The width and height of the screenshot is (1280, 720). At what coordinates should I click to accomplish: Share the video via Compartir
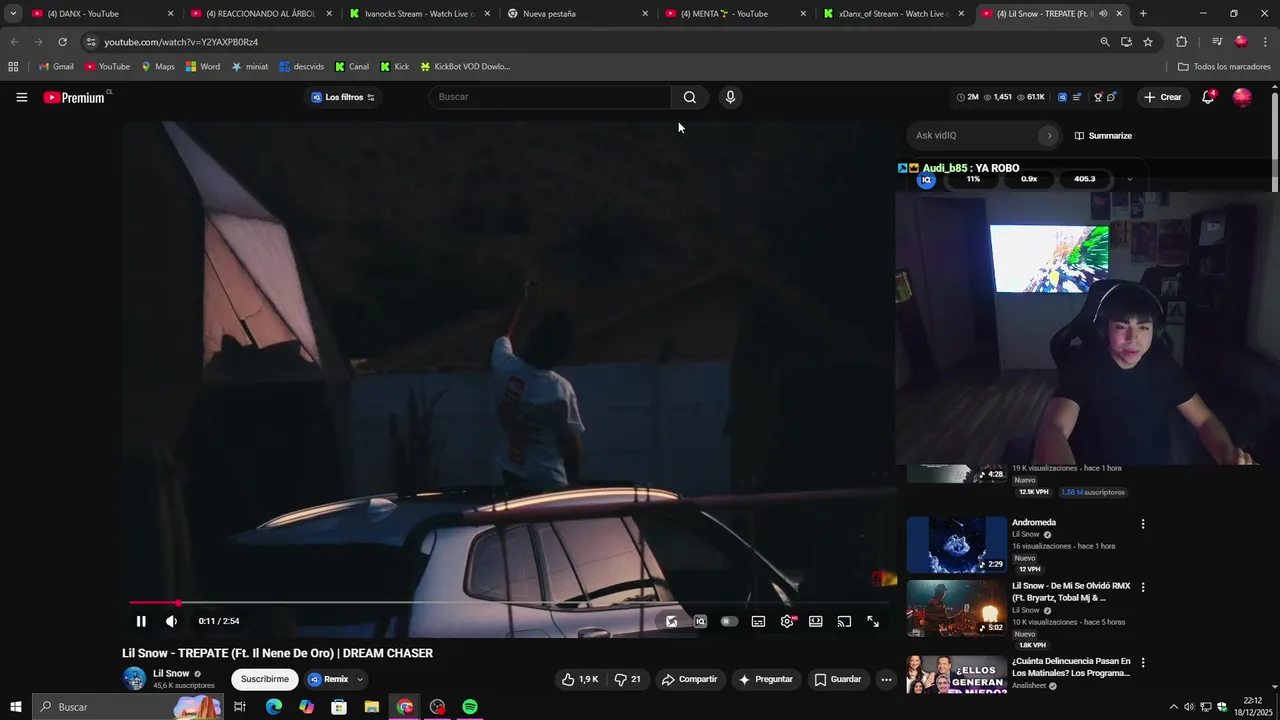(689, 679)
